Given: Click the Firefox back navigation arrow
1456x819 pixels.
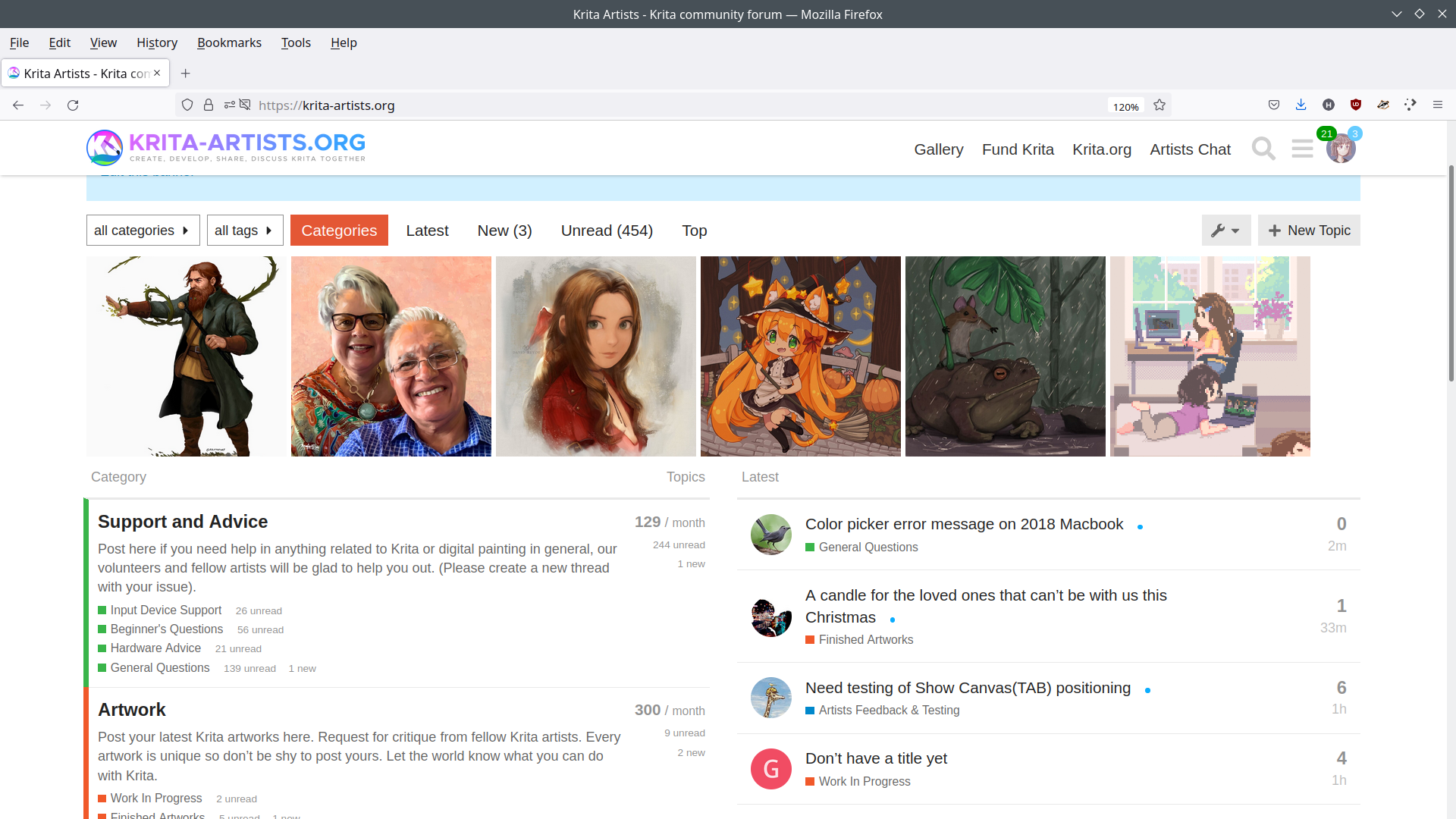Looking at the screenshot, I should (19, 105).
